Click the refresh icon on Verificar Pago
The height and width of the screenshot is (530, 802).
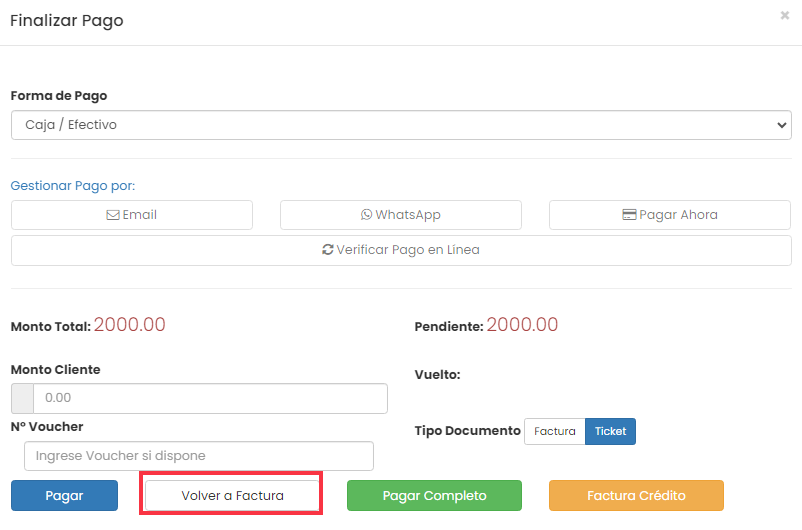point(328,249)
